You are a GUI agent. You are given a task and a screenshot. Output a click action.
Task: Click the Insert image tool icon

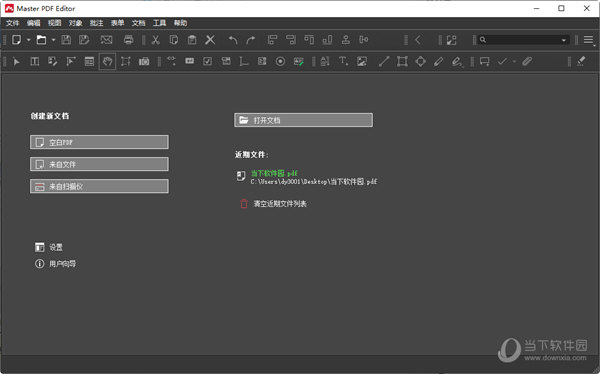[x=362, y=62]
